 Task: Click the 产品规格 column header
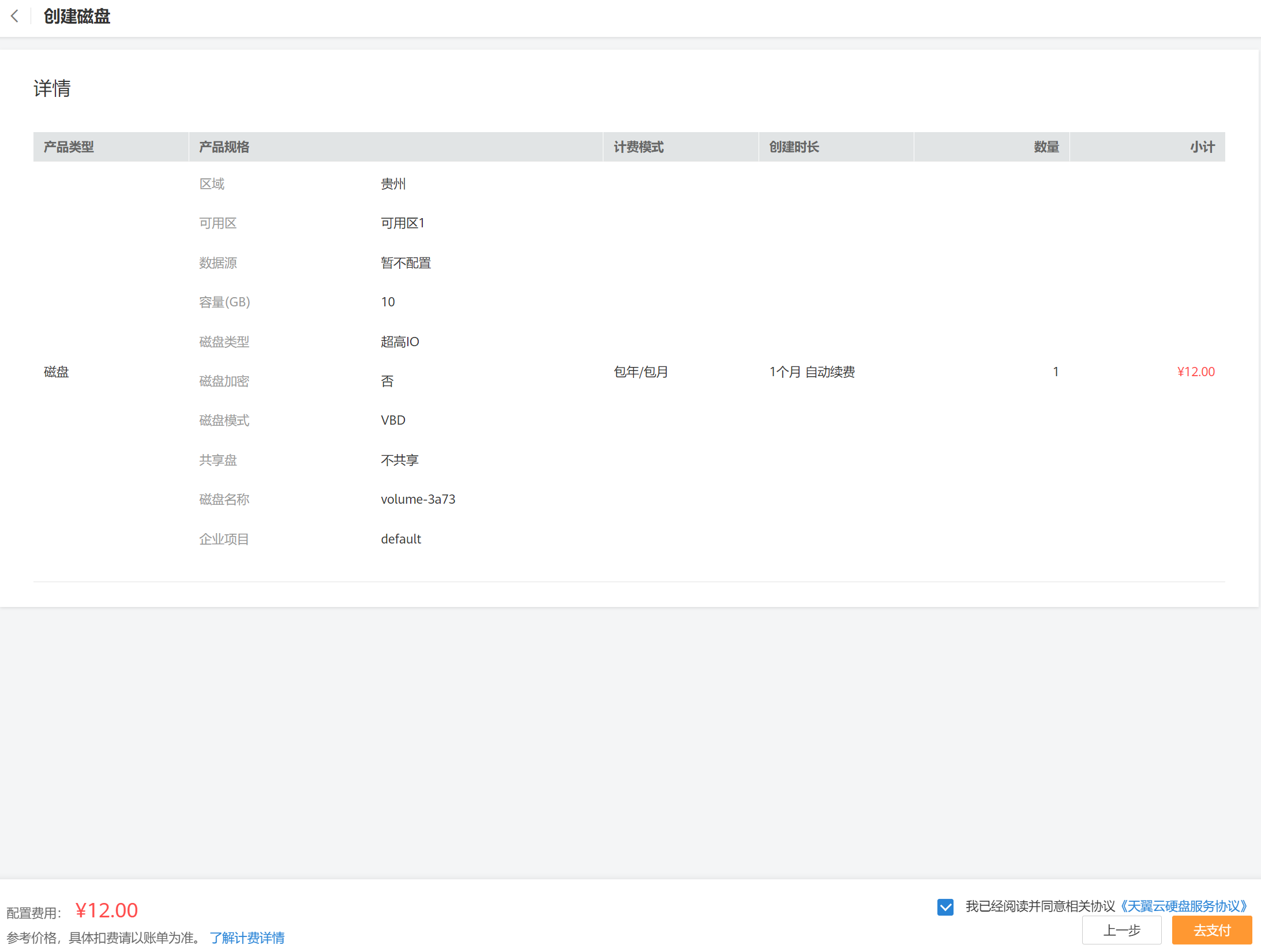click(224, 147)
